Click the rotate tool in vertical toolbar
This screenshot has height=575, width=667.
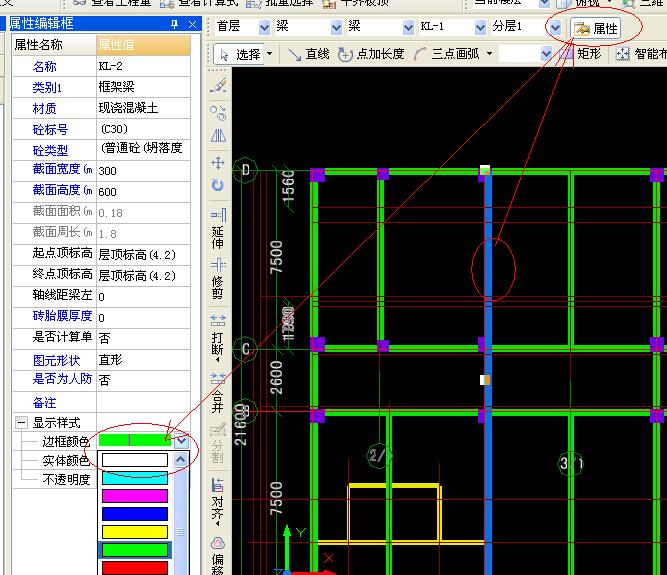click(218, 185)
